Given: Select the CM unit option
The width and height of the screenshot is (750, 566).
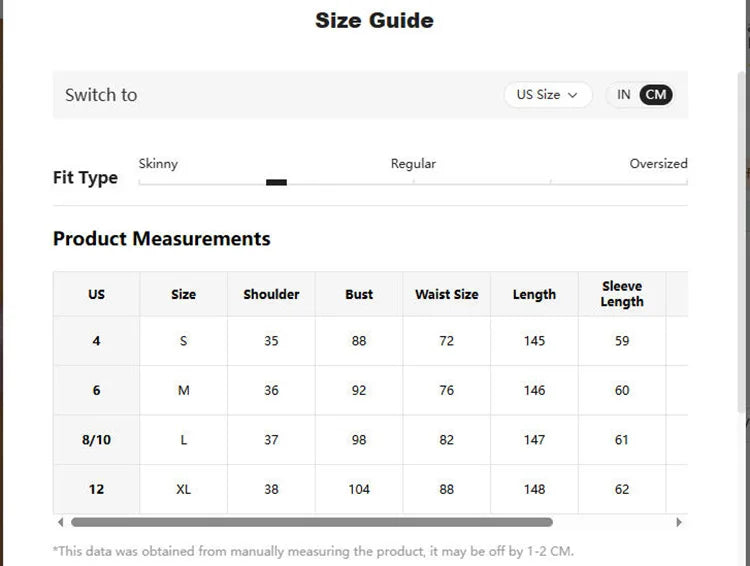Looking at the screenshot, I should coord(655,95).
